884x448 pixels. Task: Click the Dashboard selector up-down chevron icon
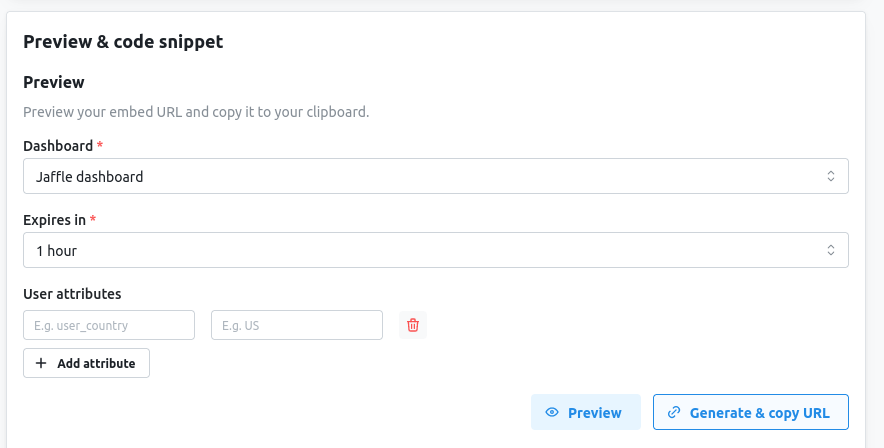coord(830,176)
